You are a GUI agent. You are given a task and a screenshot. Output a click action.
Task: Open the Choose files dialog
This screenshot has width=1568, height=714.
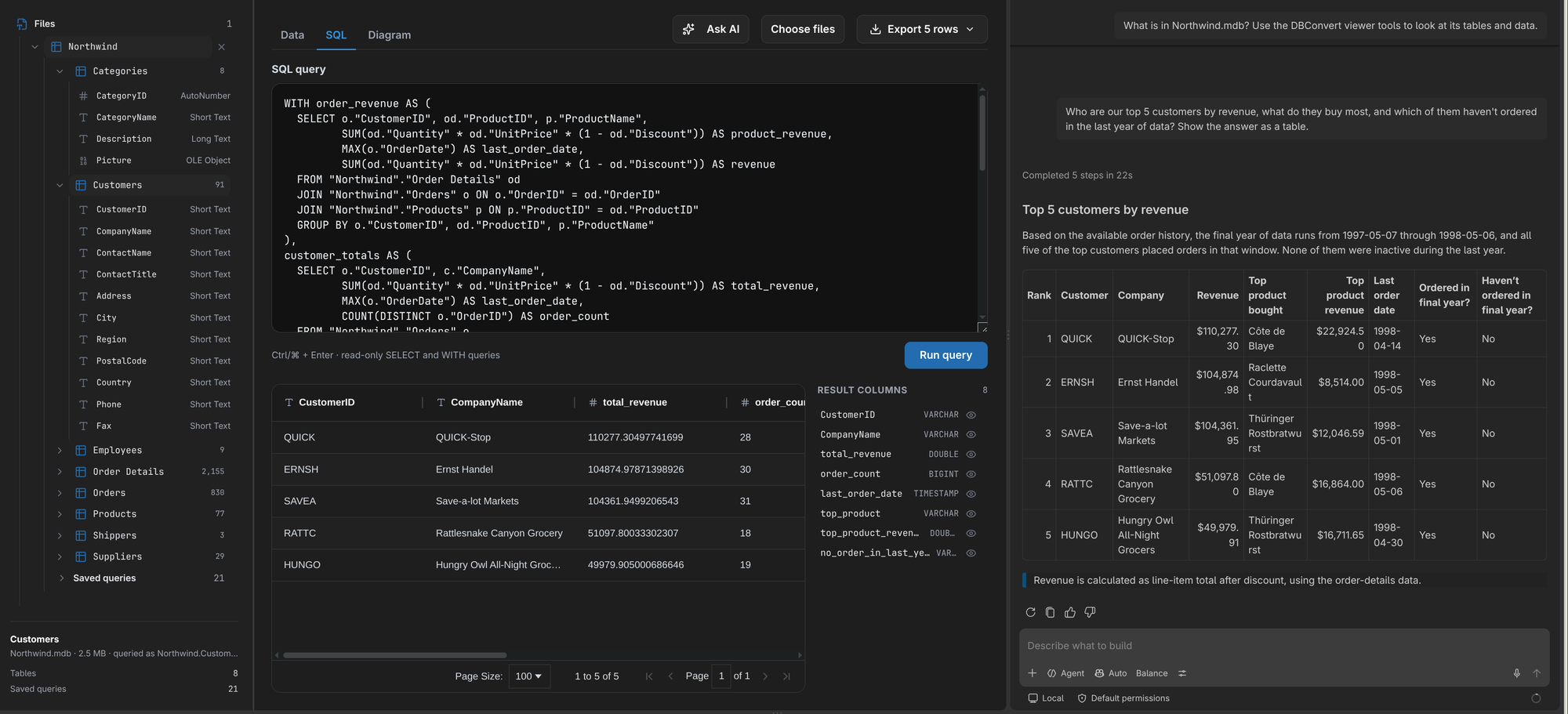[803, 29]
